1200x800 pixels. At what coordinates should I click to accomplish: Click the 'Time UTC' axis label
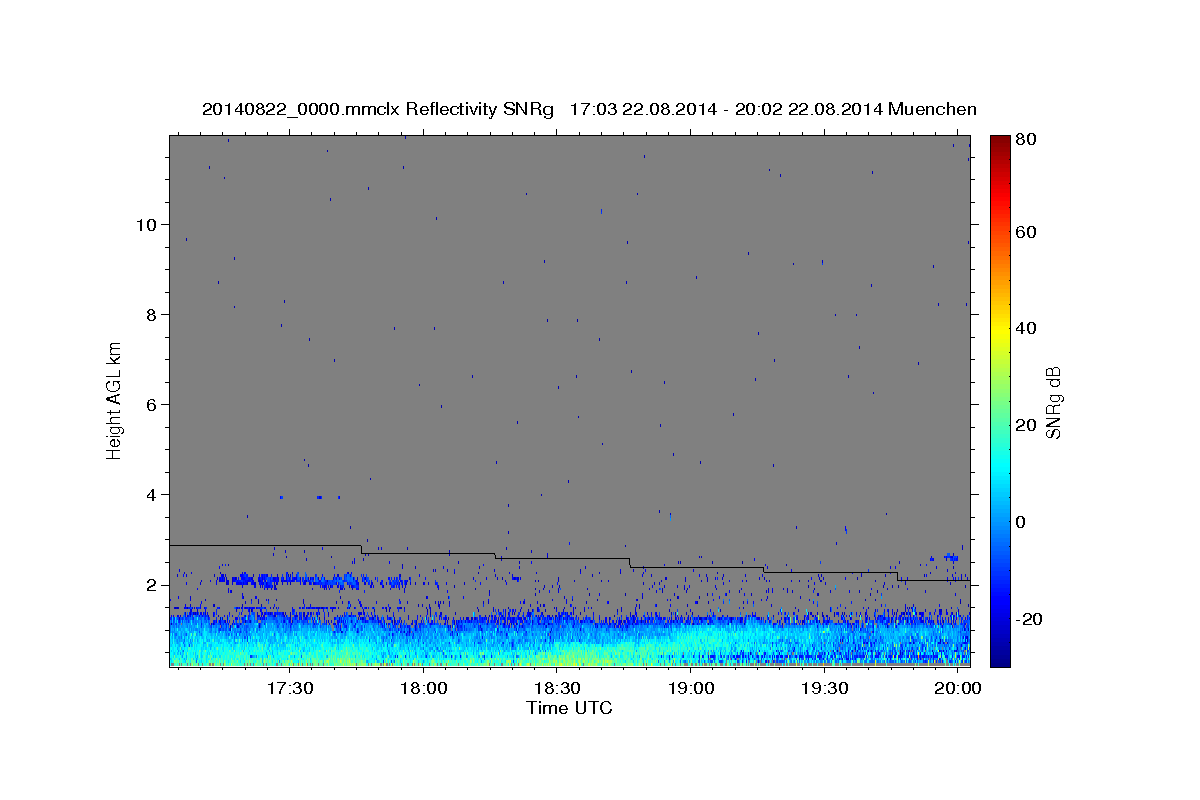569,708
